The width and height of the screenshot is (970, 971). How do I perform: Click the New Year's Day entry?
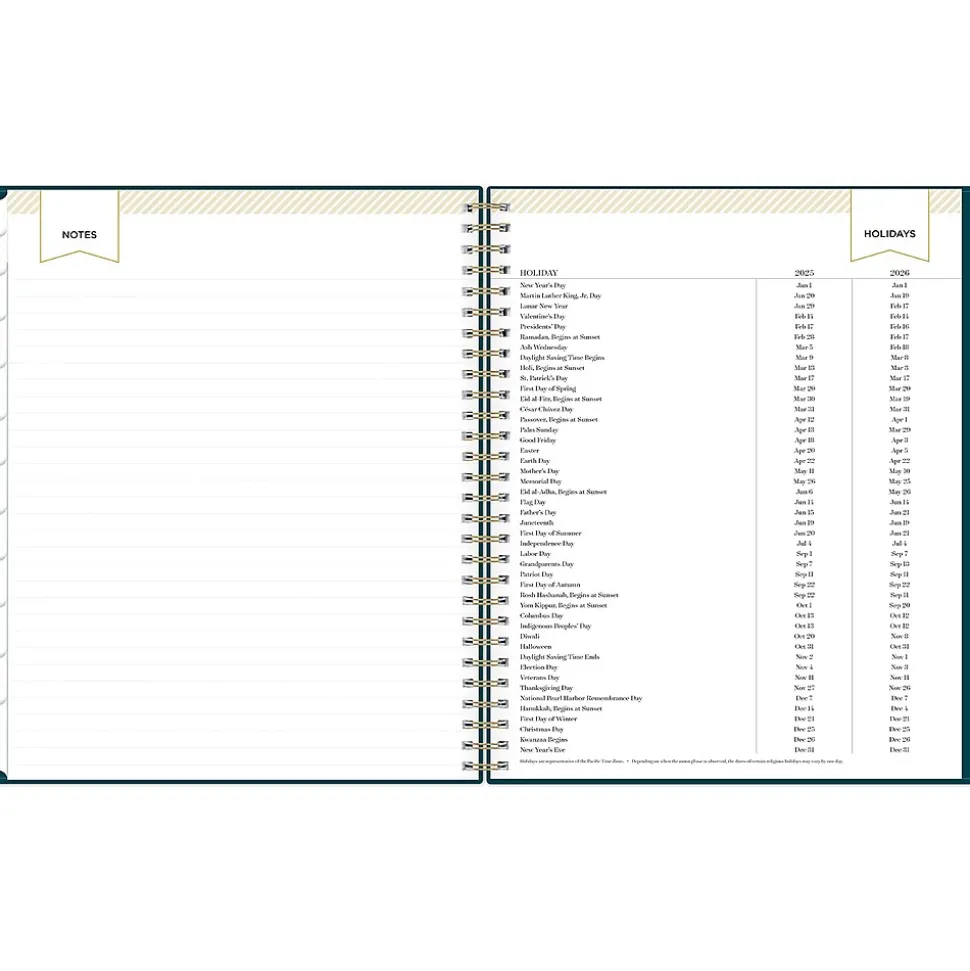pos(542,285)
